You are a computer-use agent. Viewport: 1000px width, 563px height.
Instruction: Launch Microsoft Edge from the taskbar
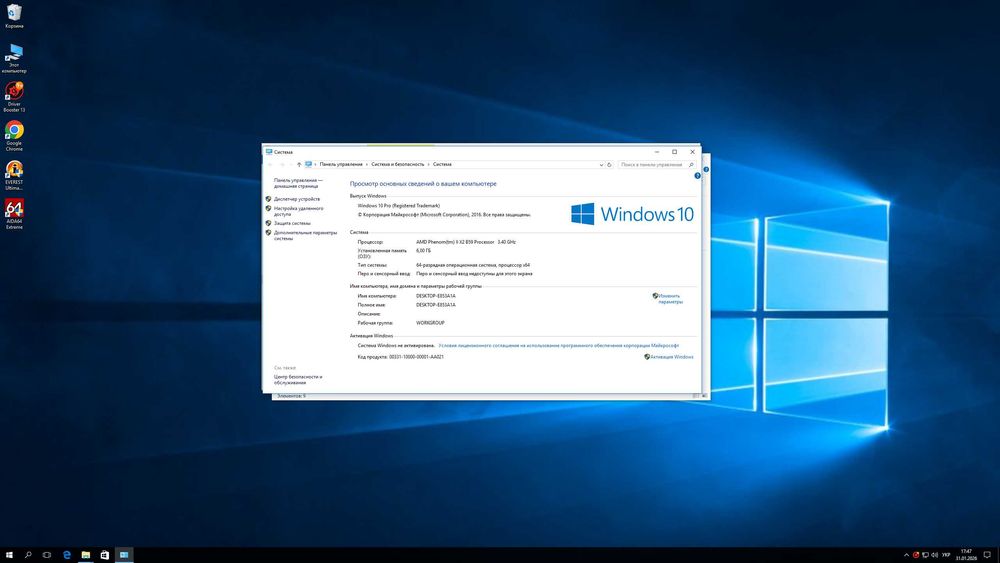point(66,555)
